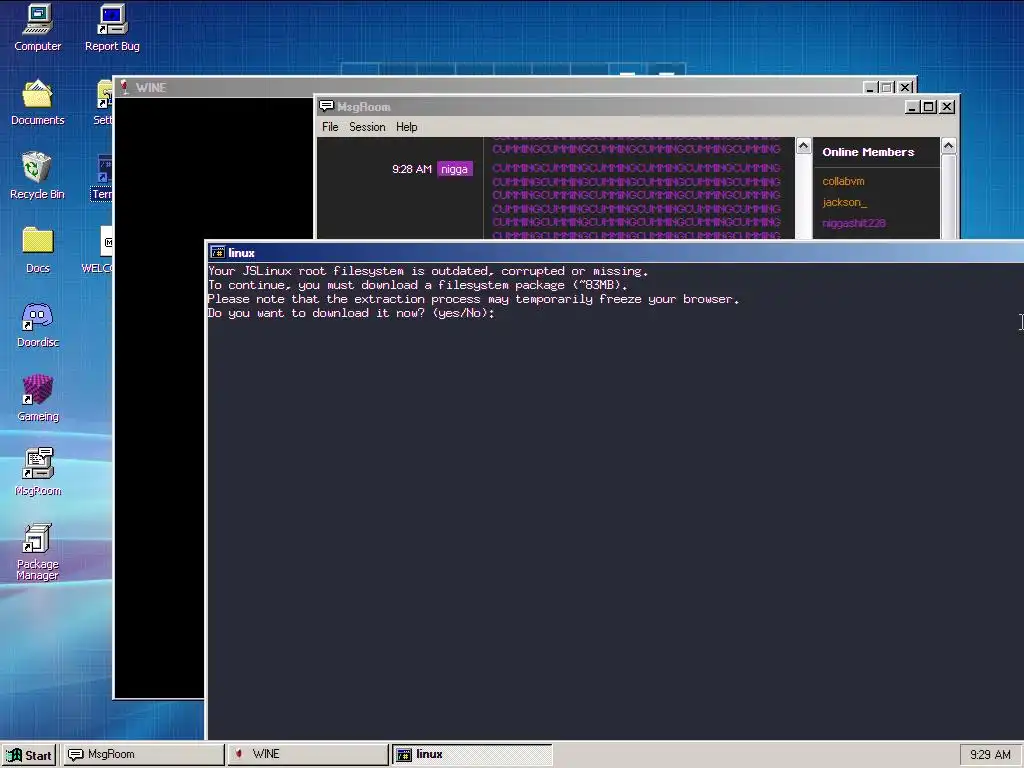Click the Start button
This screenshot has width=1024, height=768.
pos(29,755)
